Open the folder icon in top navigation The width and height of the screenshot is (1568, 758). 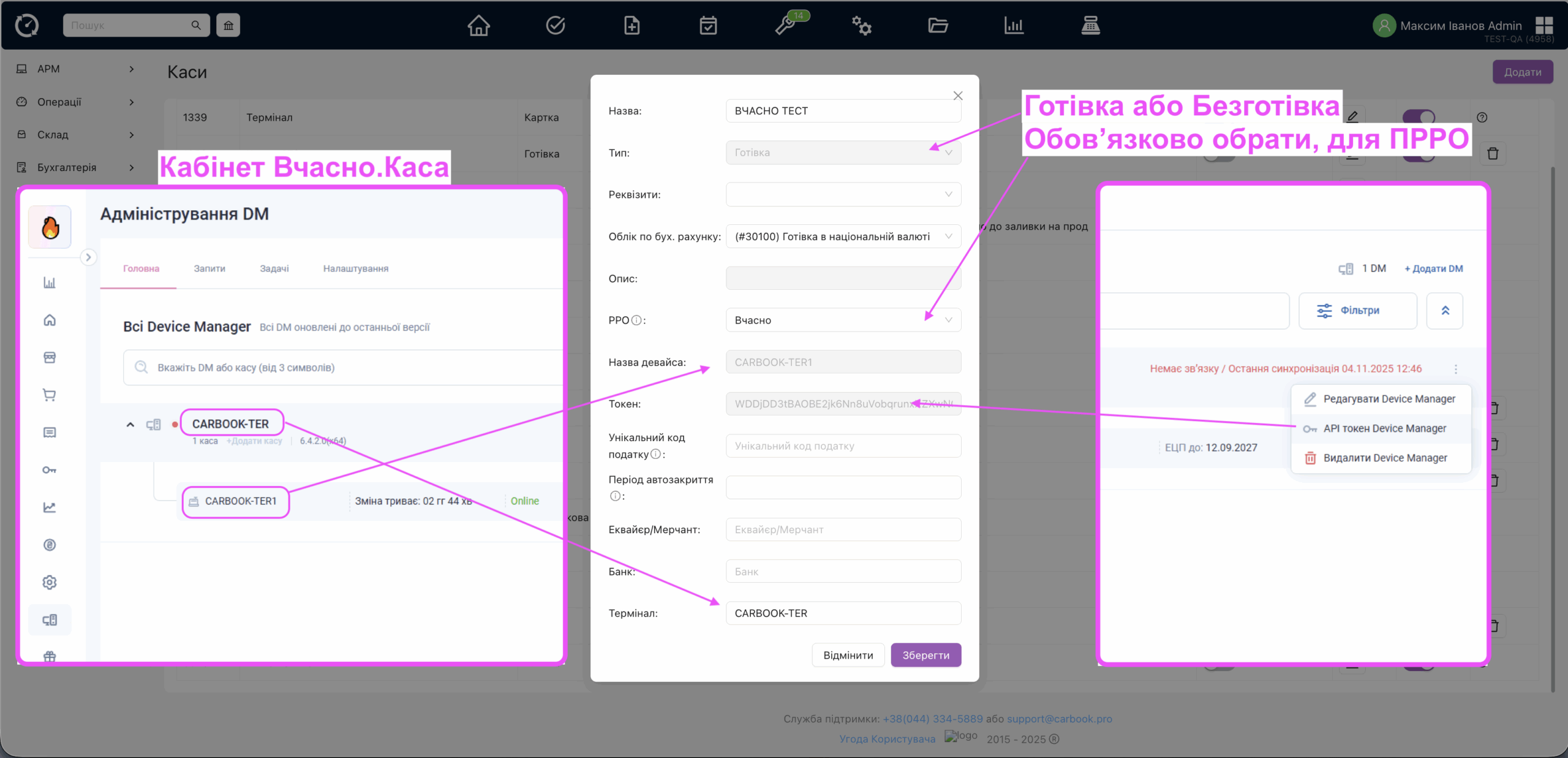[937, 26]
